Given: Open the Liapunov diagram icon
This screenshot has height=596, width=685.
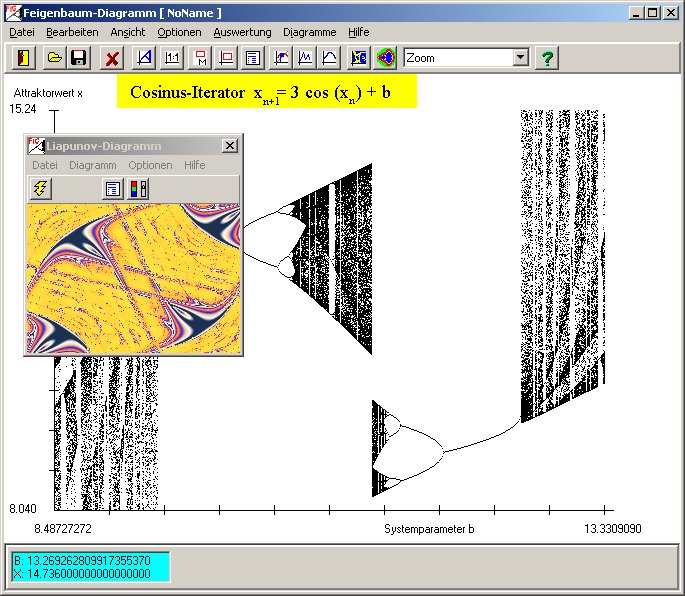Looking at the screenshot, I should [359, 58].
